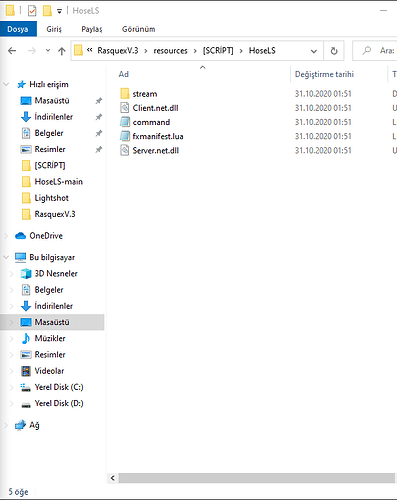Open Masaüstü under quick access

click(x=52, y=100)
